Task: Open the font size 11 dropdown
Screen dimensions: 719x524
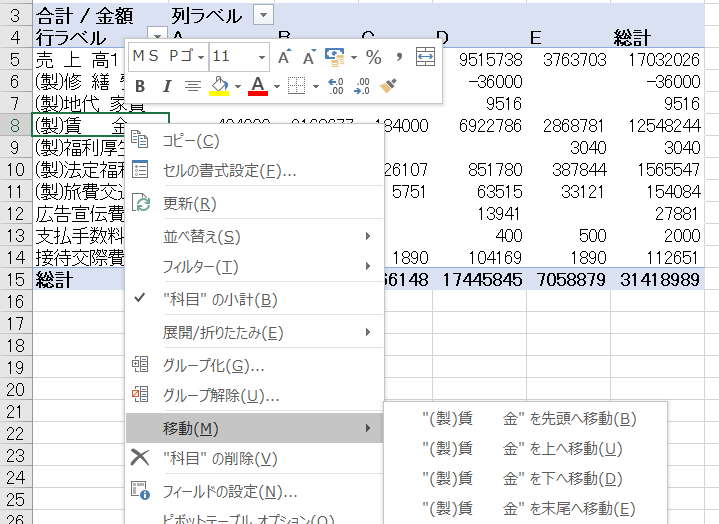Action: (262, 56)
